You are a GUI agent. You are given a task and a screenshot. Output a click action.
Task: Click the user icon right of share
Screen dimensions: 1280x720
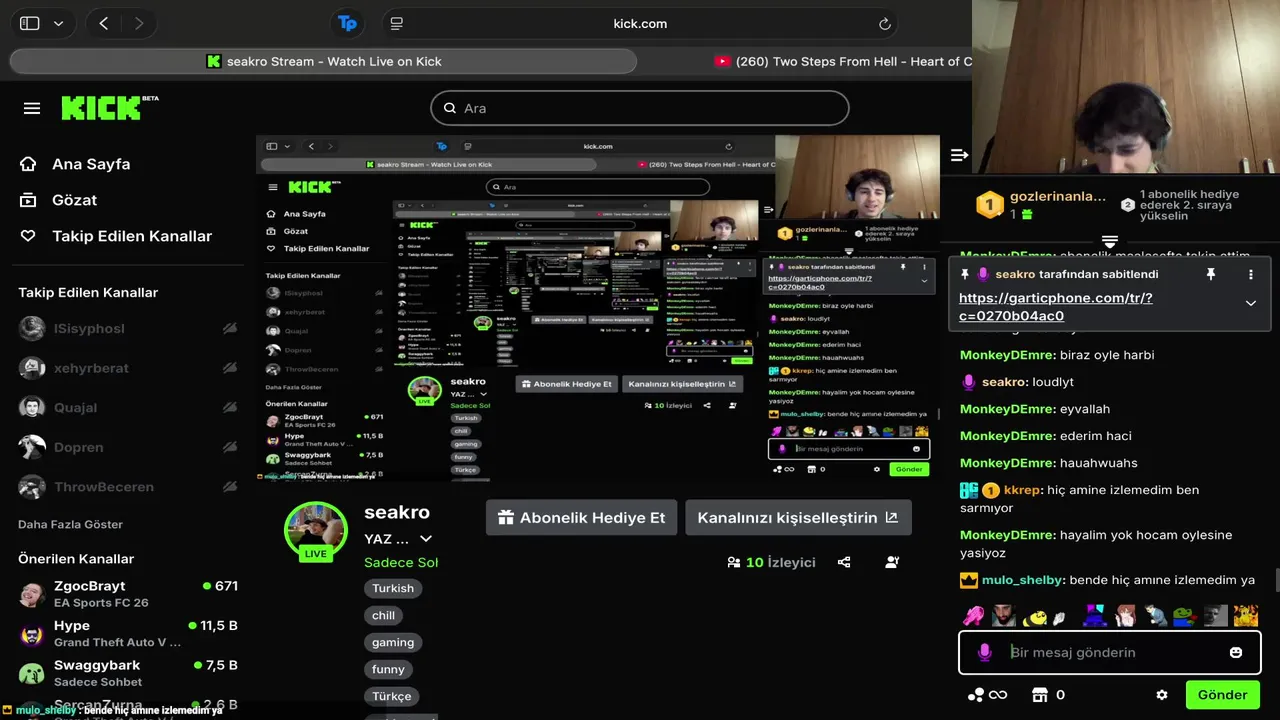tap(892, 562)
